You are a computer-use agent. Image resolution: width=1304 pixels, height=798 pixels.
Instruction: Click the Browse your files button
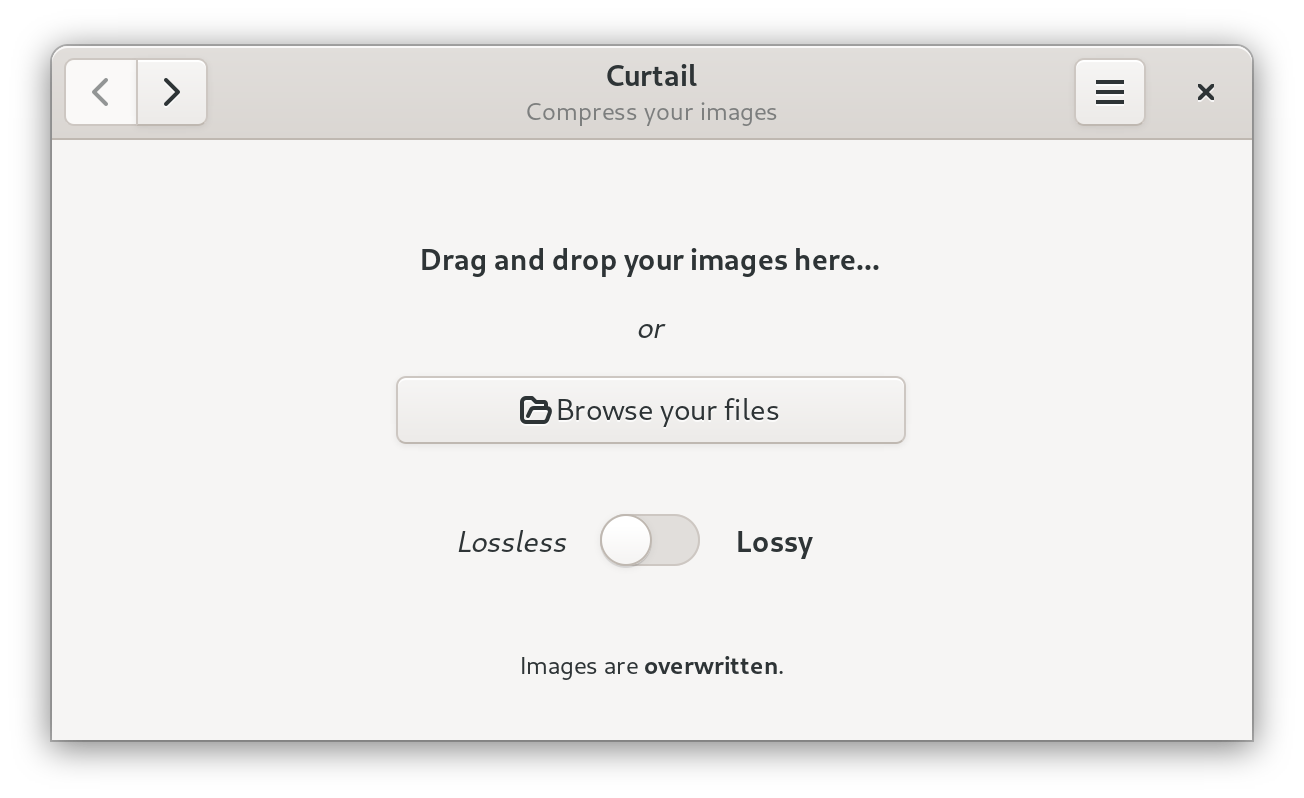pos(651,410)
